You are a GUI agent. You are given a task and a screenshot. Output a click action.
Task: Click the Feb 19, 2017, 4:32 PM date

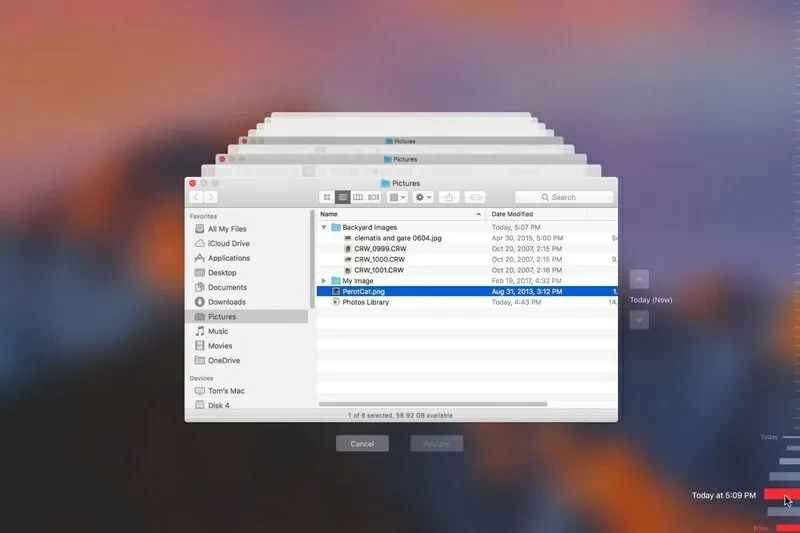[x=526, y=281]
